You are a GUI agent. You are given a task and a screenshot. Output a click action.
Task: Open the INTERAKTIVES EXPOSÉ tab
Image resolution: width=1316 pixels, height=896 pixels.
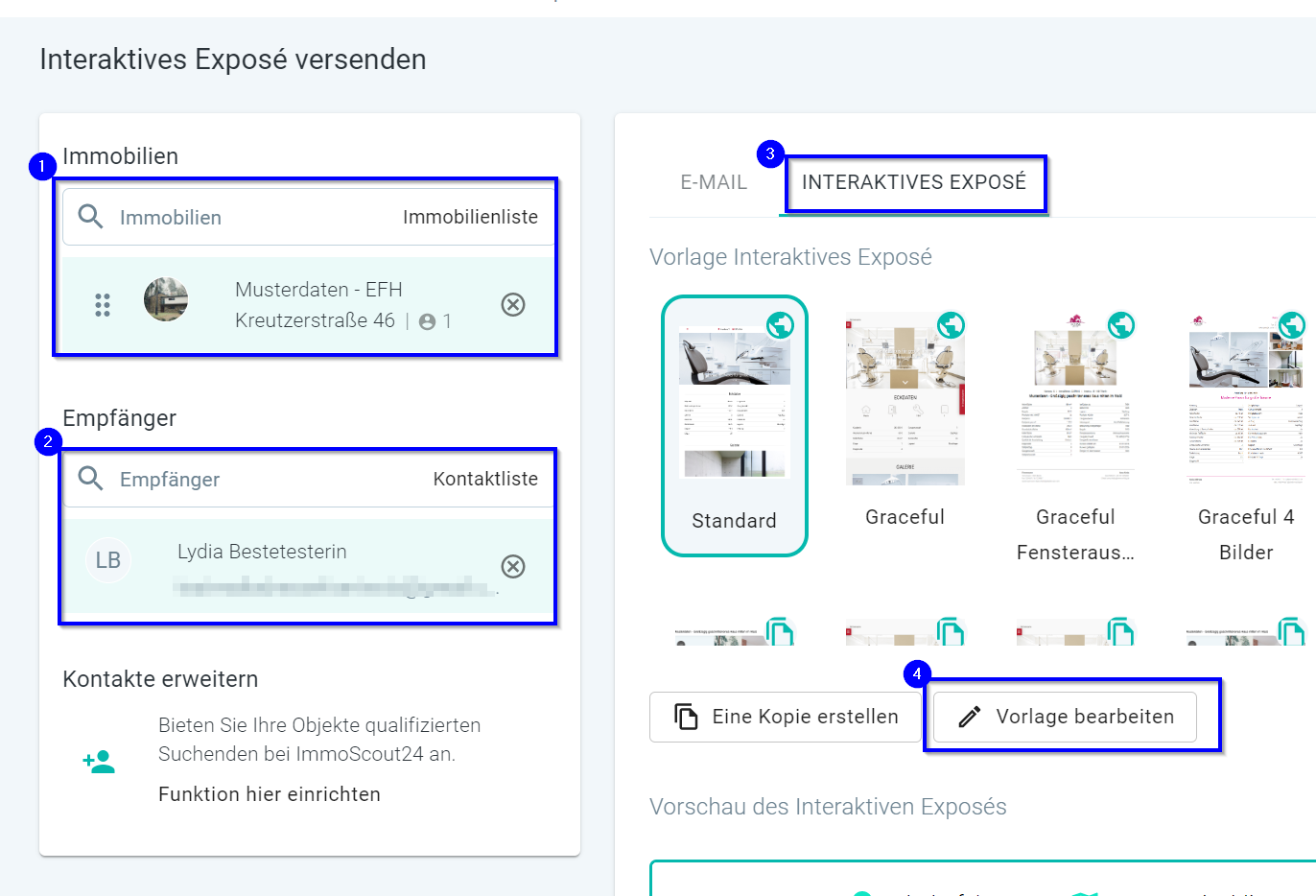pos(913,182)
